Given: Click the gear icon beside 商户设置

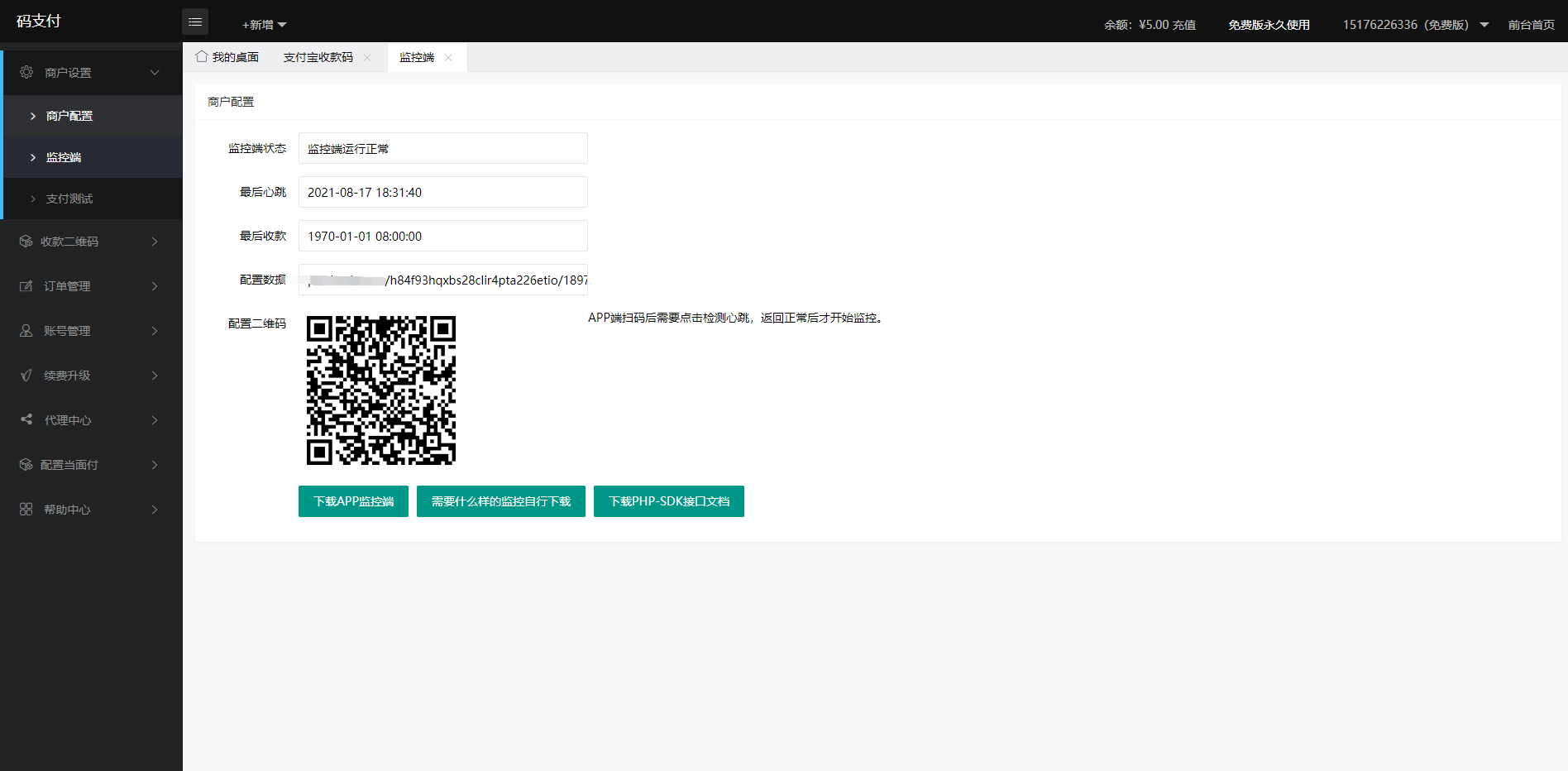Looking at the screenshot, I should coord(26,73).
